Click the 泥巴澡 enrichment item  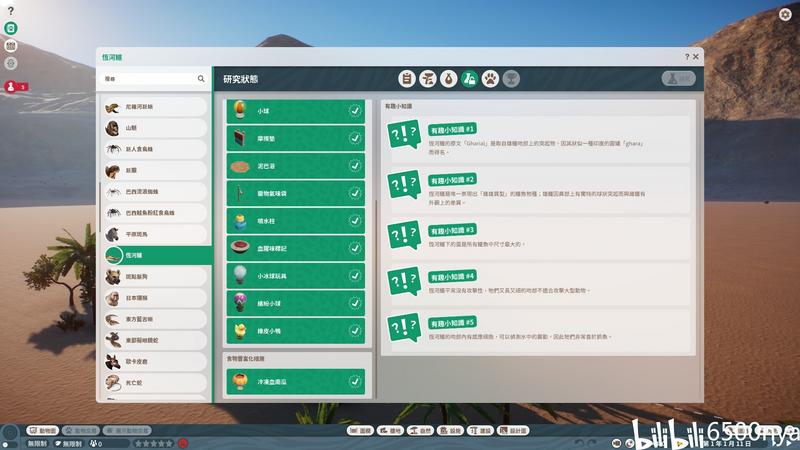point(296,166)
